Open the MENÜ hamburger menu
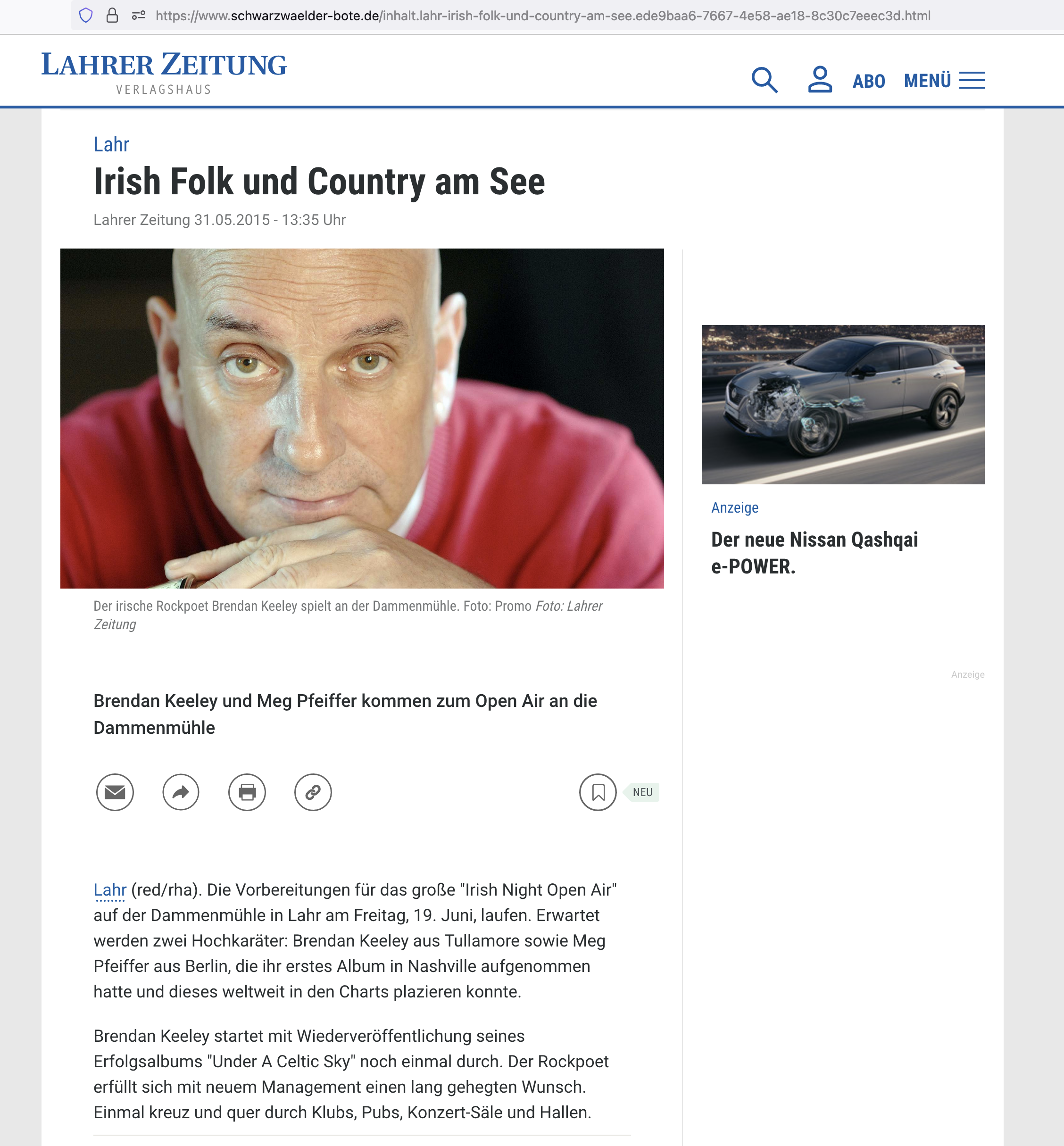The width and height of the screenshot is (1064, 1146). click(x=944, y=81)
